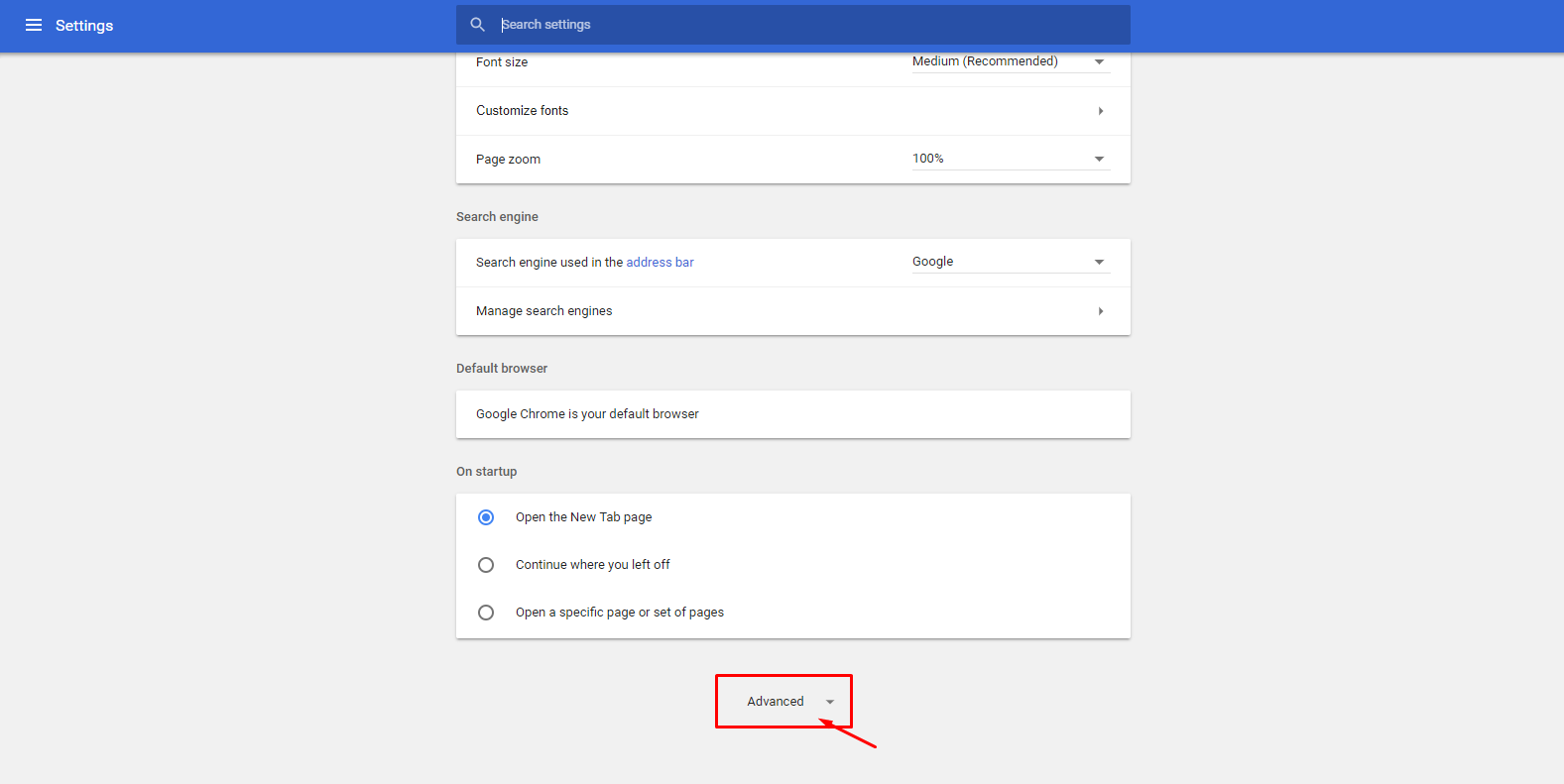Viewport: 1564px width, 784px height.
Task: Click the address bar link
Action: (x=660, y=263)
